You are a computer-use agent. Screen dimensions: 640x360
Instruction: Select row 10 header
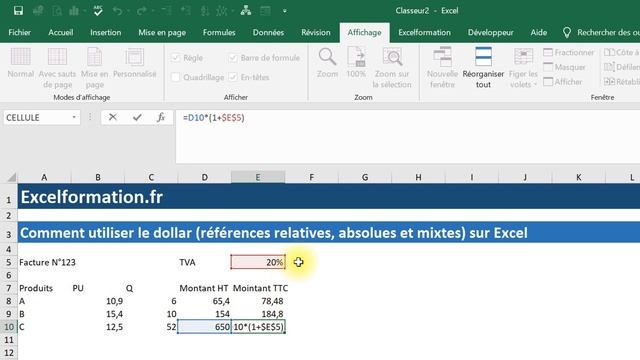9,327
